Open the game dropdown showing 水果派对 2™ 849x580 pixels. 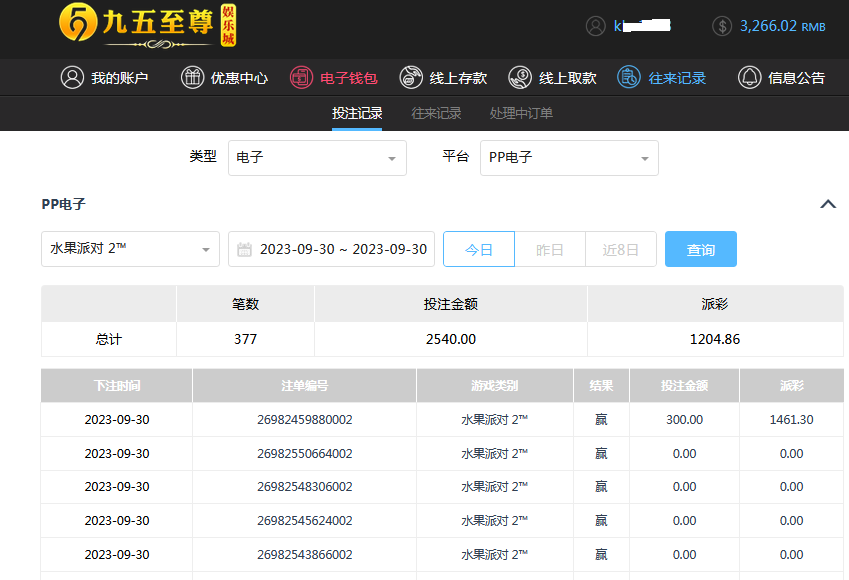pyautogui.click(x=130, y=249)
